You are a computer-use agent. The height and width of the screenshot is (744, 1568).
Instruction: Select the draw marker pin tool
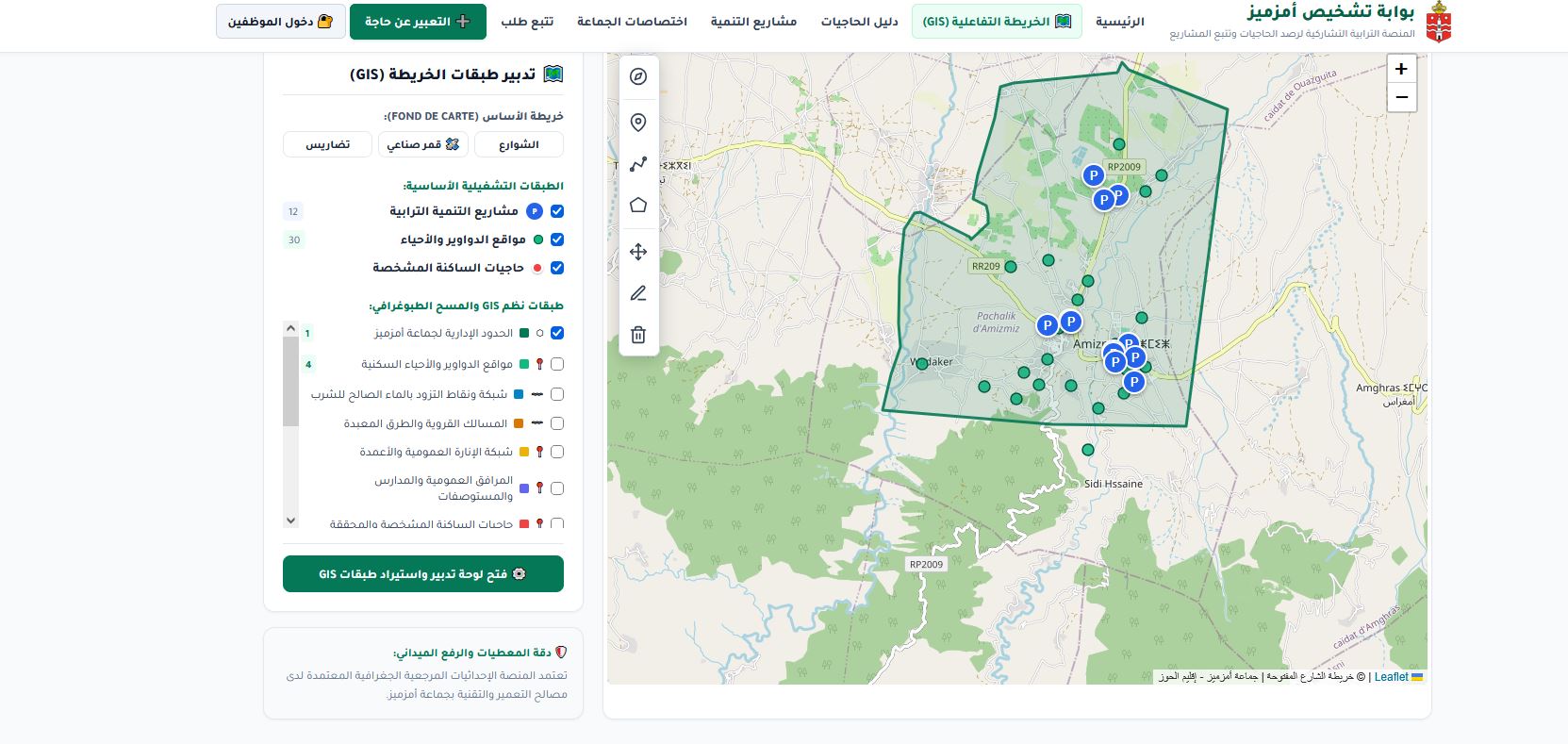pos(638,123)
